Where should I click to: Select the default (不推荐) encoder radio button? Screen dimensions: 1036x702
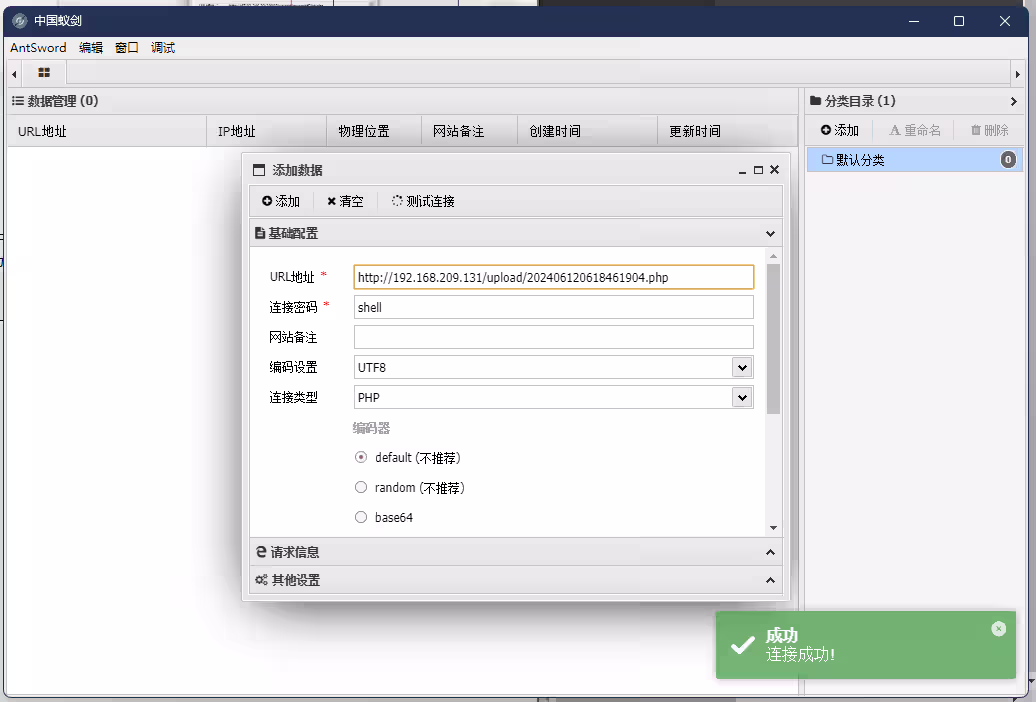360,457
